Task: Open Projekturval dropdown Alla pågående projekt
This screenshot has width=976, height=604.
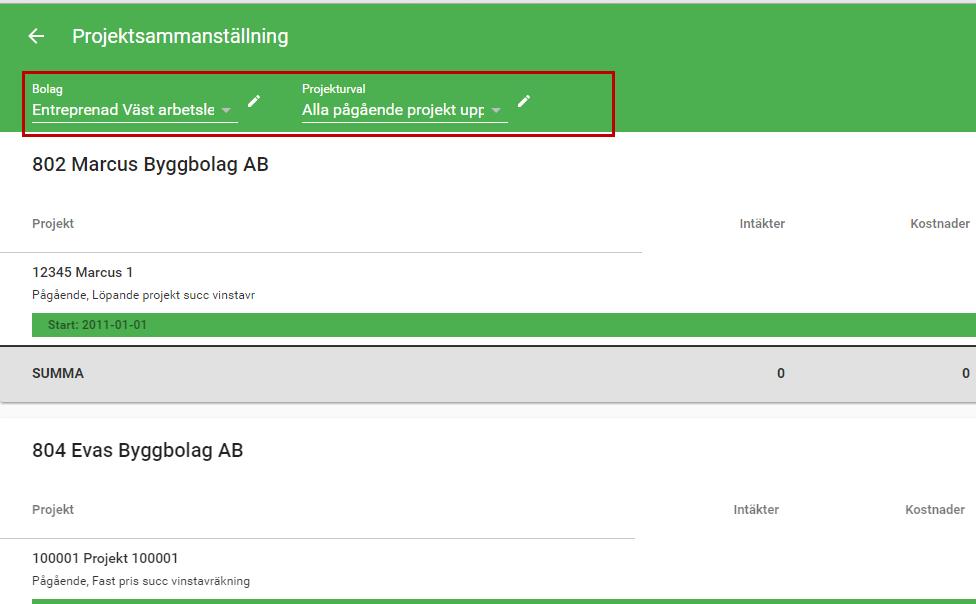Action: 405,110
